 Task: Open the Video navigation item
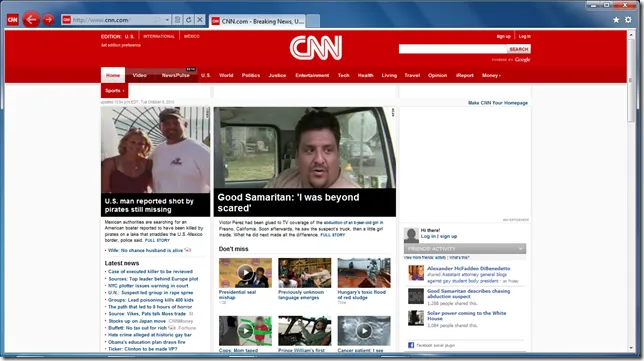pos(140,75)
